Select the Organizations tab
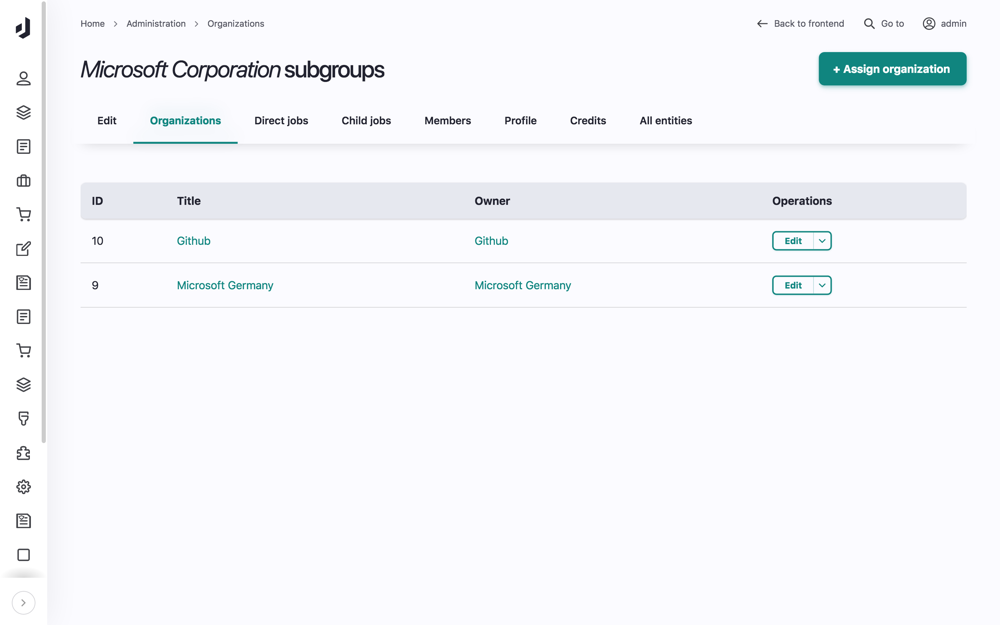Image resolution: width=1000 pixels, height=625 pixels. tap(186, 121)
